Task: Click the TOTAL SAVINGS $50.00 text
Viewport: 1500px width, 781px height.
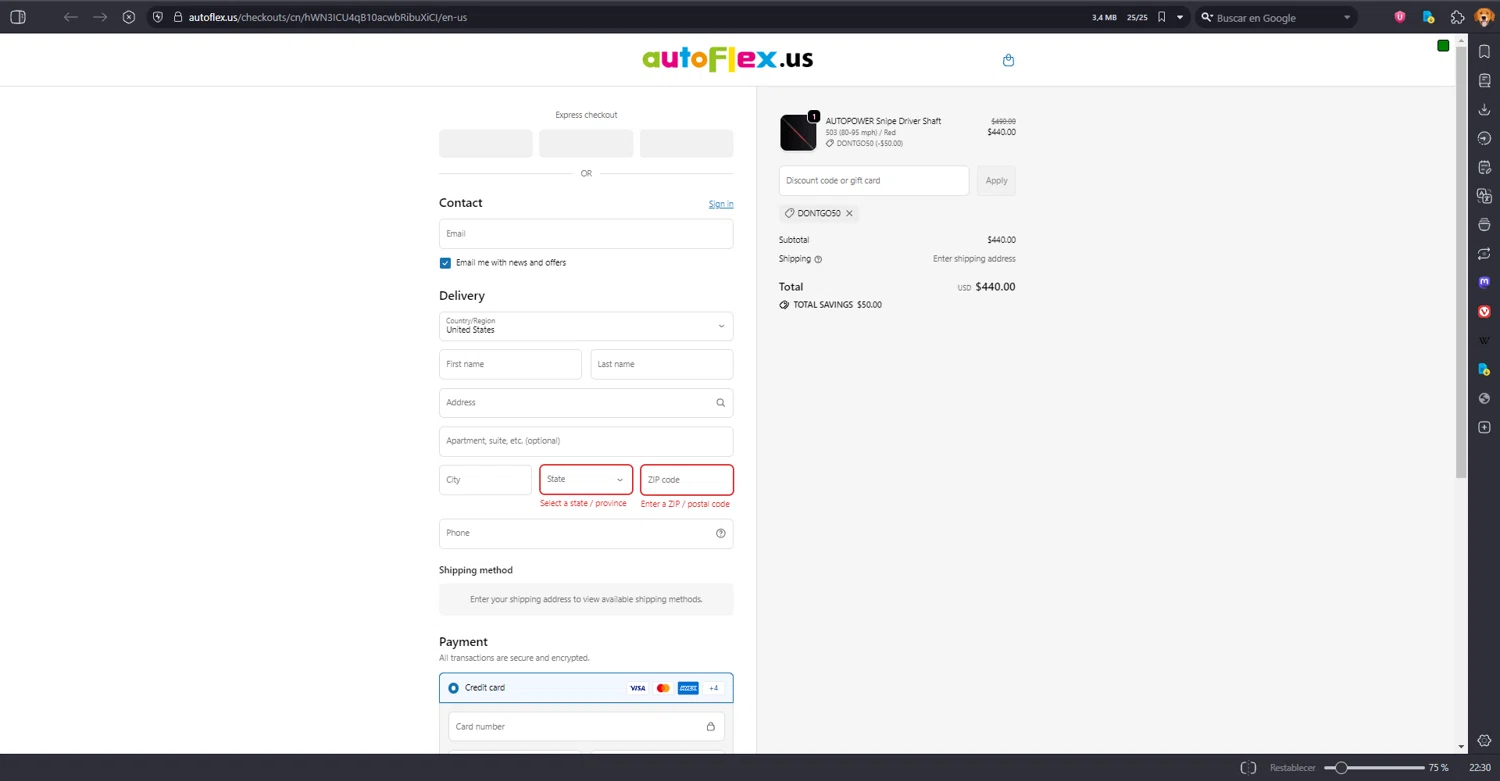Action: (837, 305)
